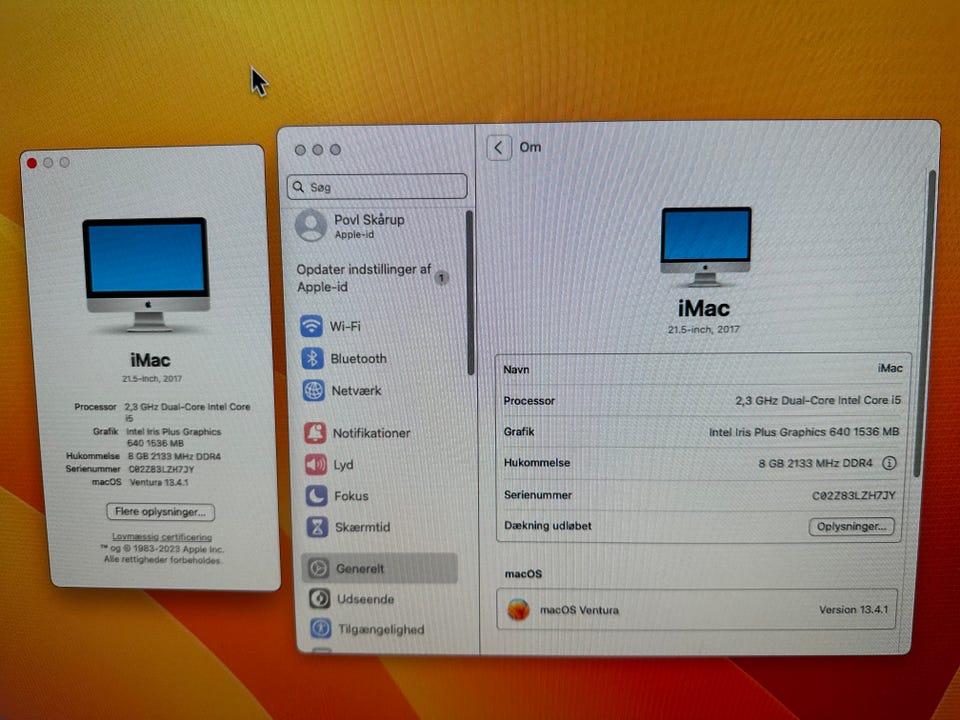
Task: Click the Povl Skårup profile avatar
Action: pyautogui.click(x=311, y=225)
